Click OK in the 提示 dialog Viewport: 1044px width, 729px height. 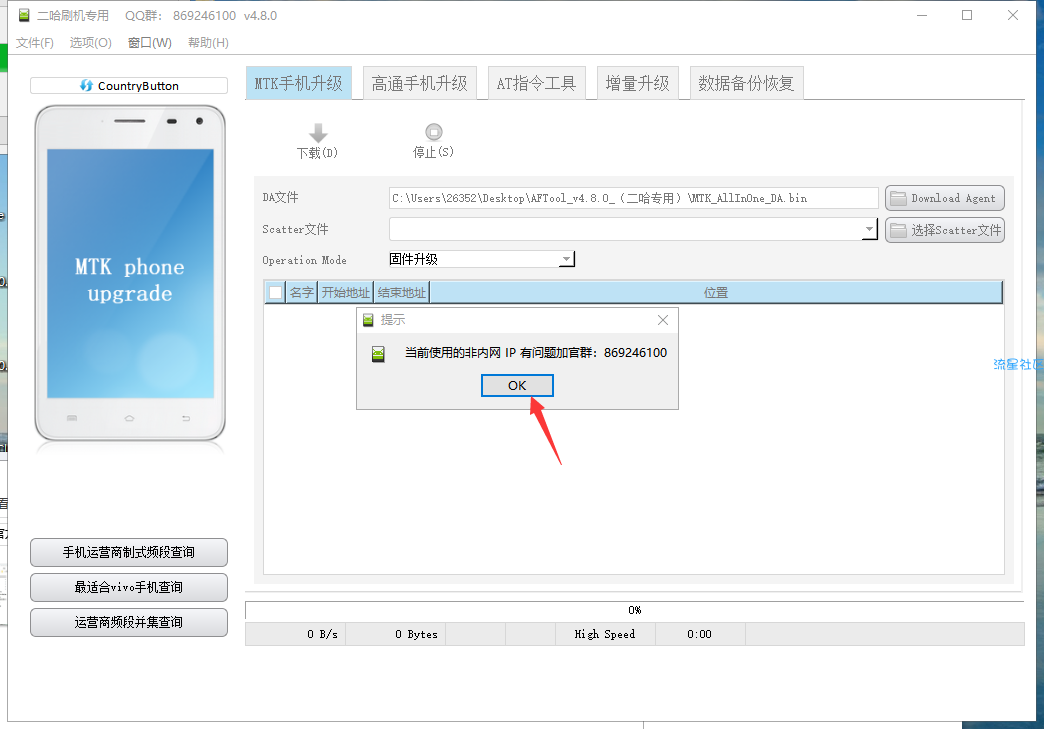point(517,385)
